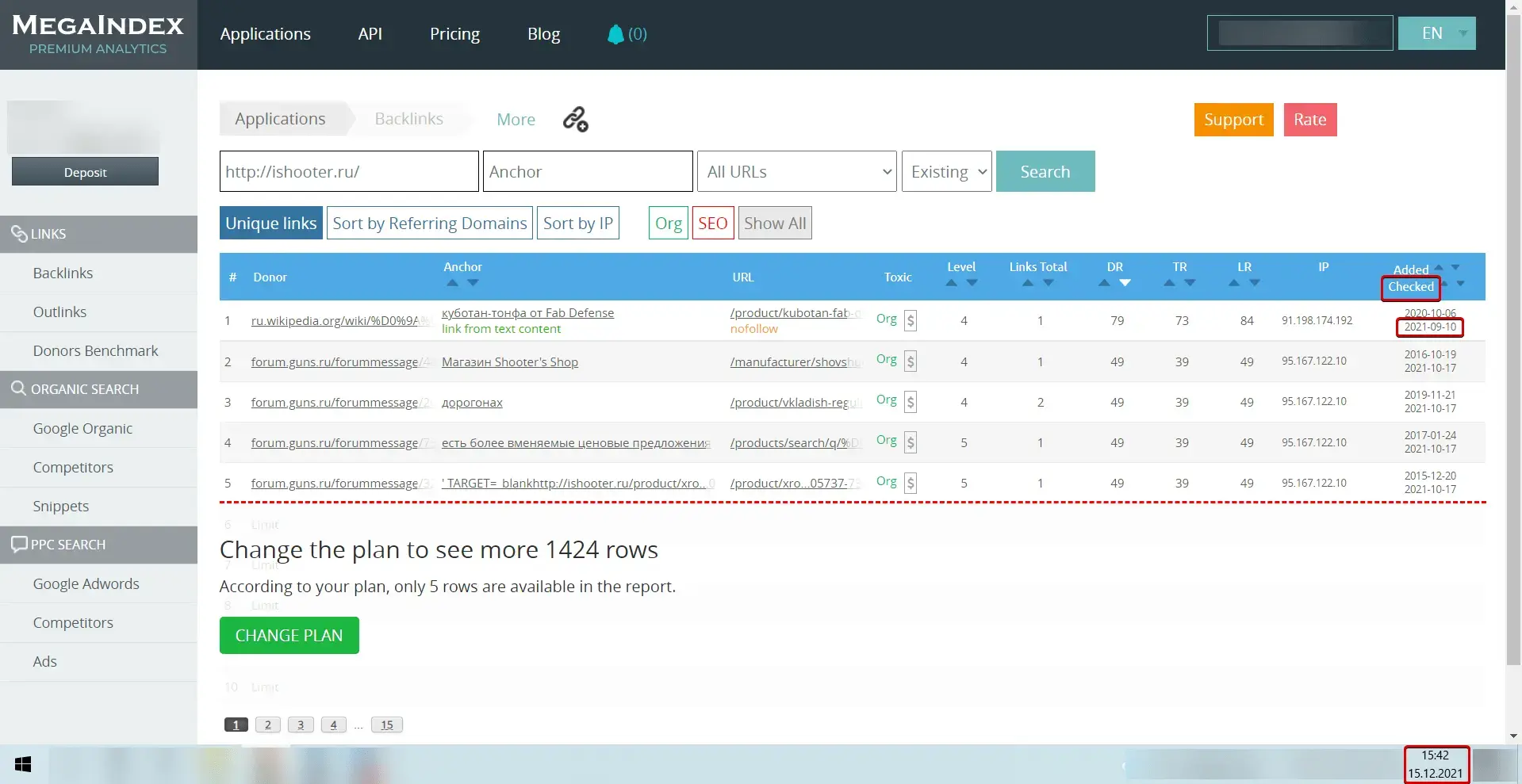
Task: Click the Checked column header label
Action: [x=1411, y=287]
